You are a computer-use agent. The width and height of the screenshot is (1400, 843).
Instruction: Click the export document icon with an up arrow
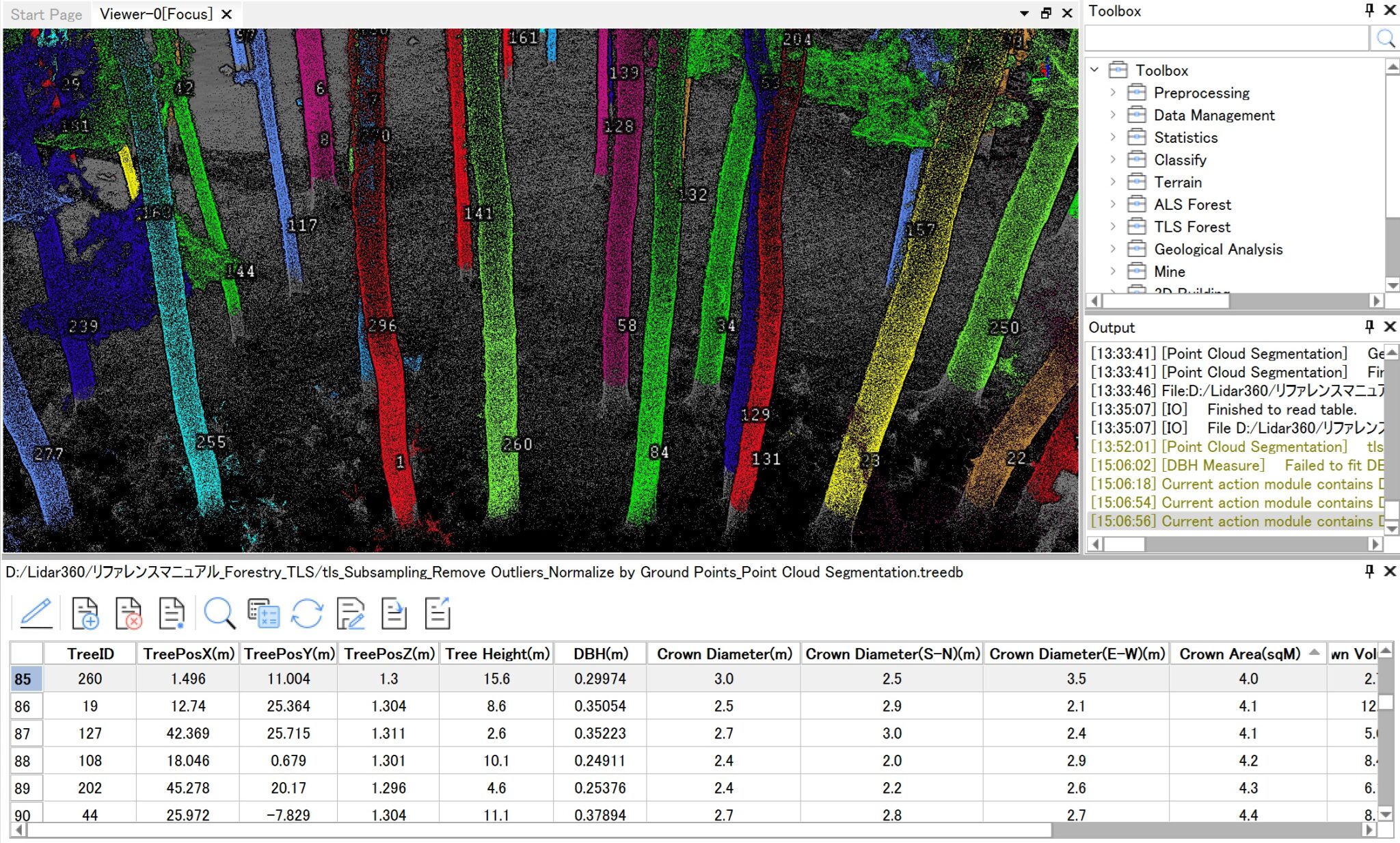(x=437, y=613)
